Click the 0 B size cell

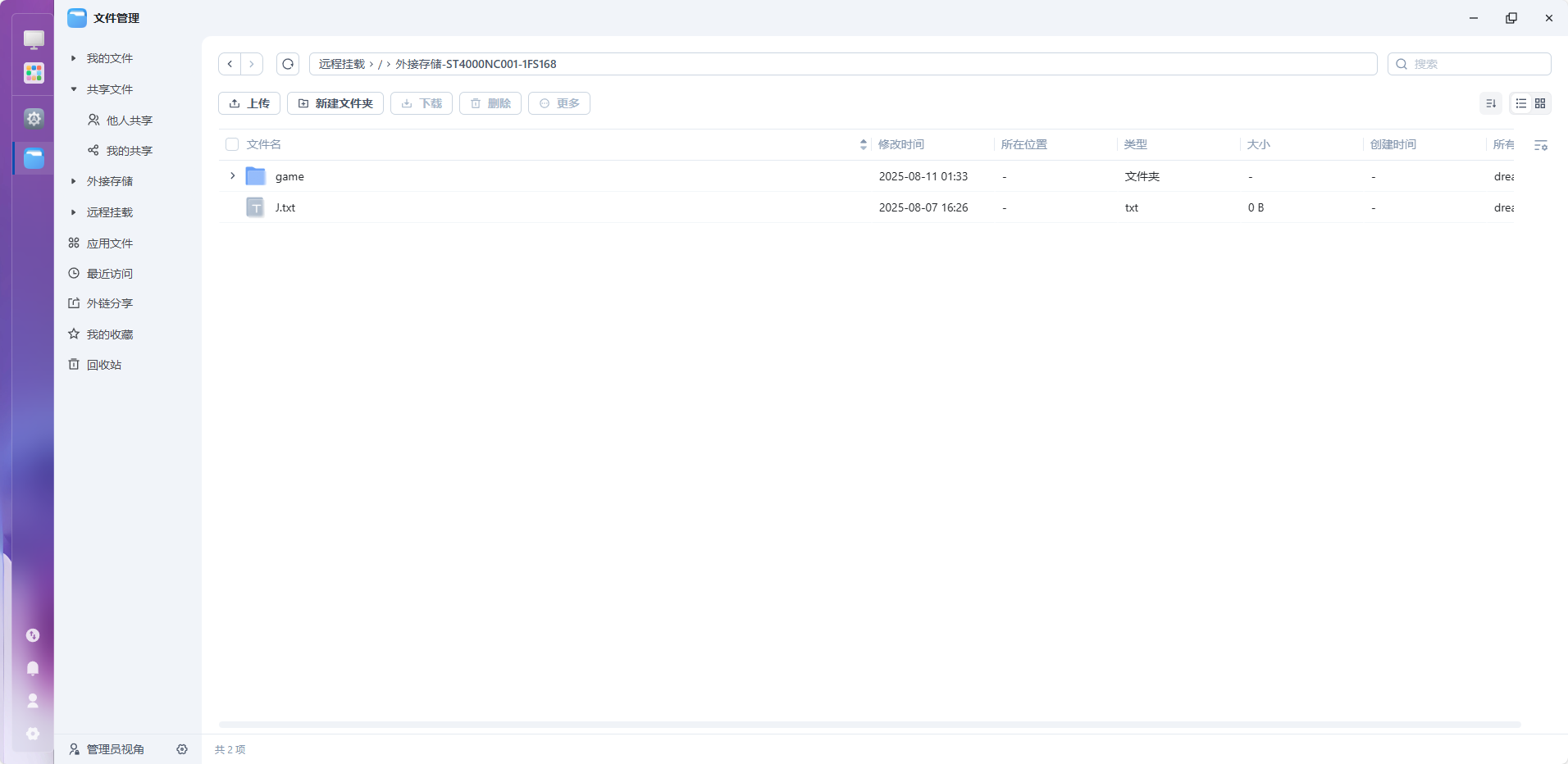[x=1256, y=207]
